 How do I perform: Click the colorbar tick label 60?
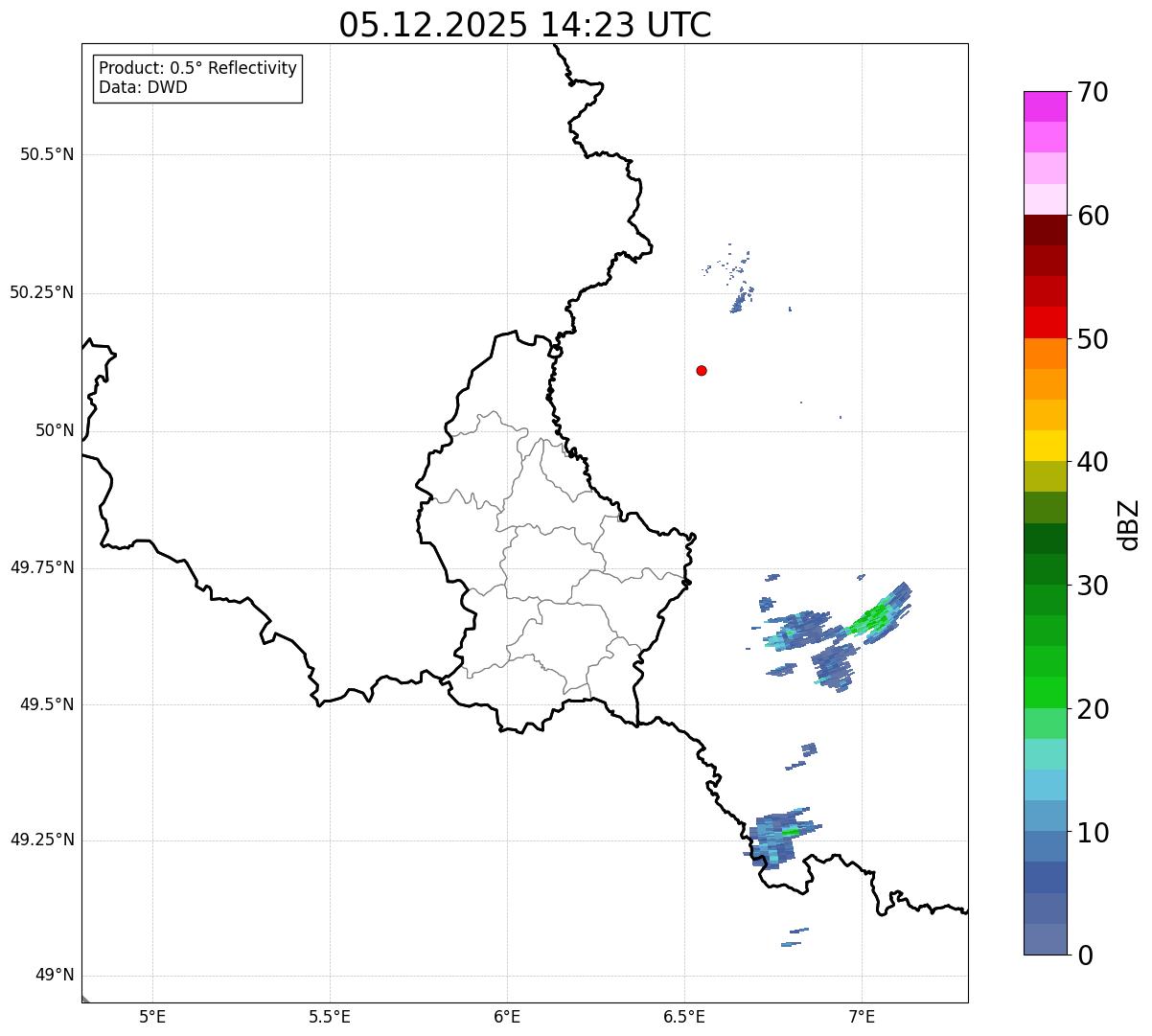(1093, 216)
